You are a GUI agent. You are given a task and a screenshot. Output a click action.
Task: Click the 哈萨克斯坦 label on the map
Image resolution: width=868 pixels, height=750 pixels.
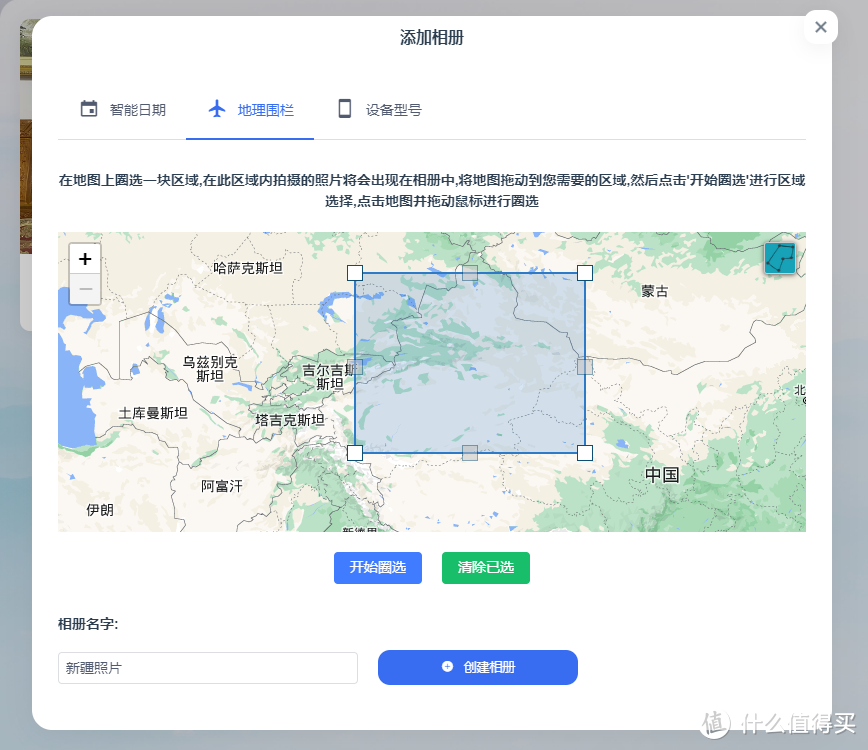pos(248,268)
